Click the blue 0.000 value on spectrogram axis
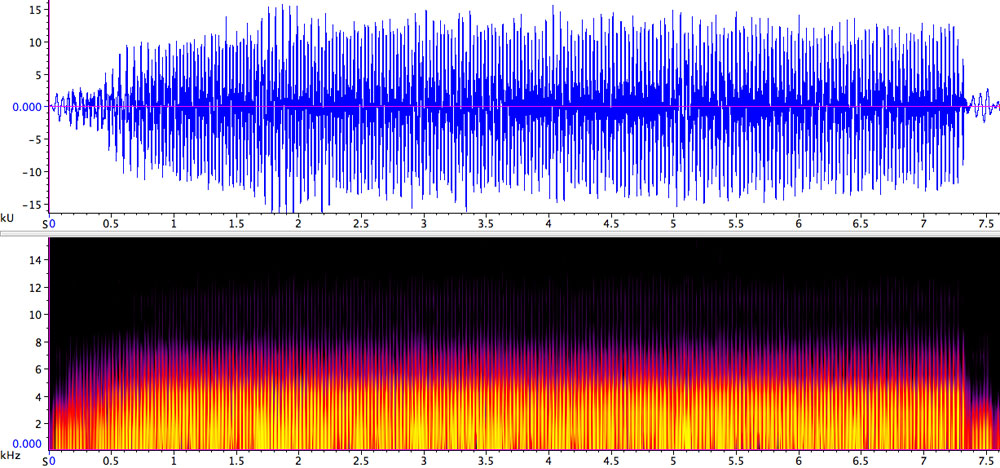The height and width of the screenshot is (468, 1000). [27, 444]
